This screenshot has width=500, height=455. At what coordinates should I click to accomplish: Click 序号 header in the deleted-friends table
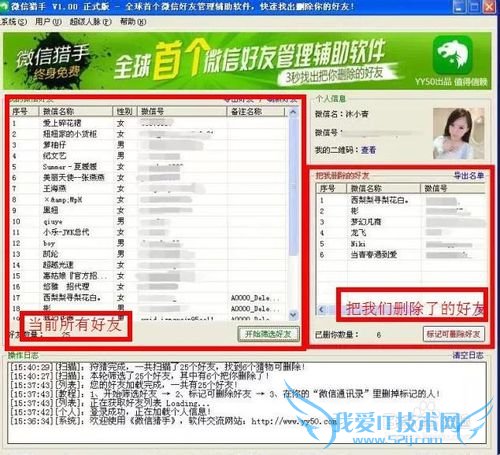[x=332, y=188]
